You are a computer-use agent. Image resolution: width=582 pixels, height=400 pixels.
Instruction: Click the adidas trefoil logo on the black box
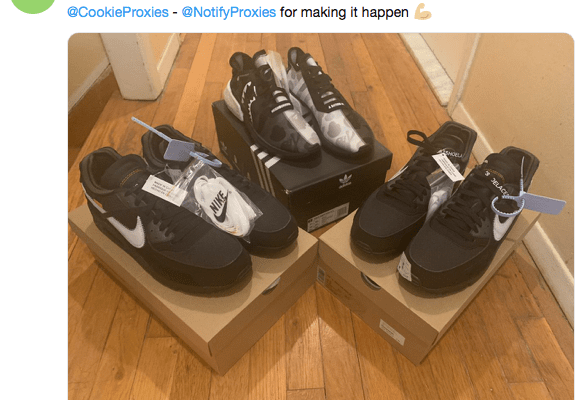click(x=345, y=181)
